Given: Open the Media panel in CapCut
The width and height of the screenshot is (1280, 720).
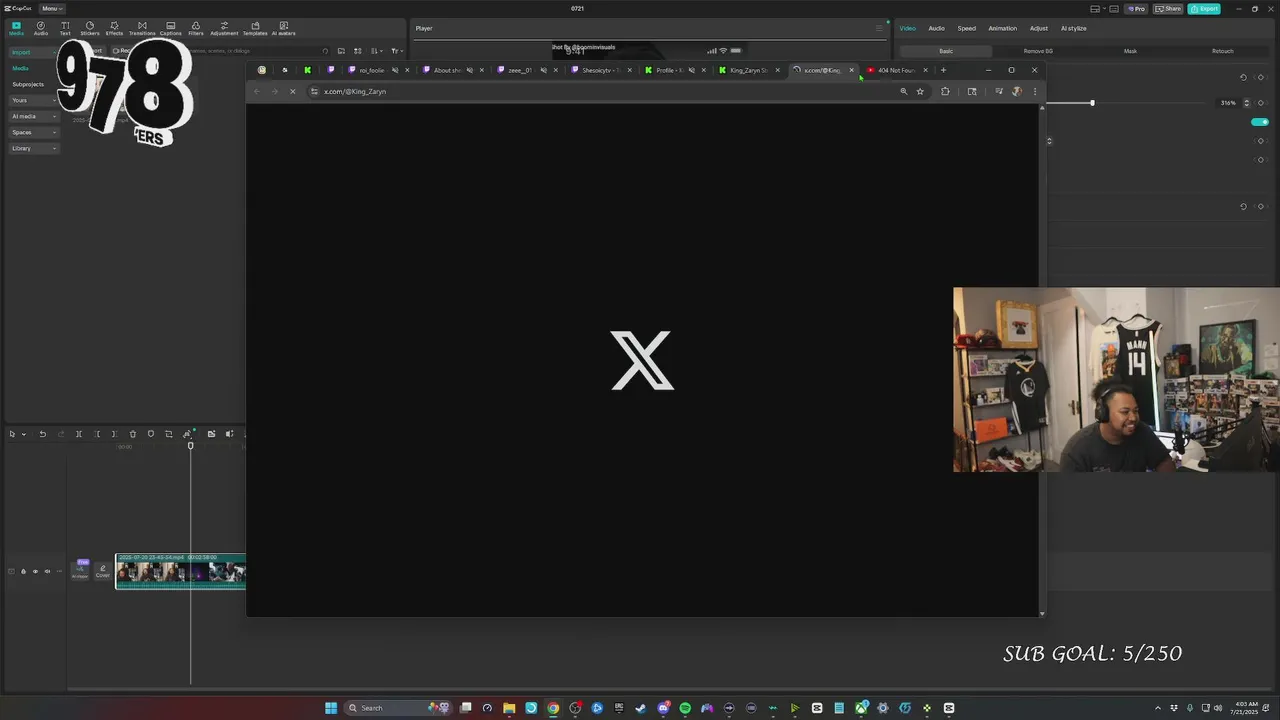Looking at the screenshot, I should 16,28.
